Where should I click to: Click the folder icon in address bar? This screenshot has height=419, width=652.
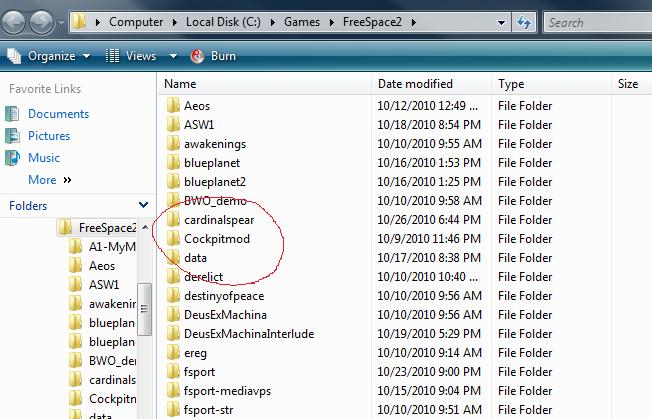(x=79, y=22)
